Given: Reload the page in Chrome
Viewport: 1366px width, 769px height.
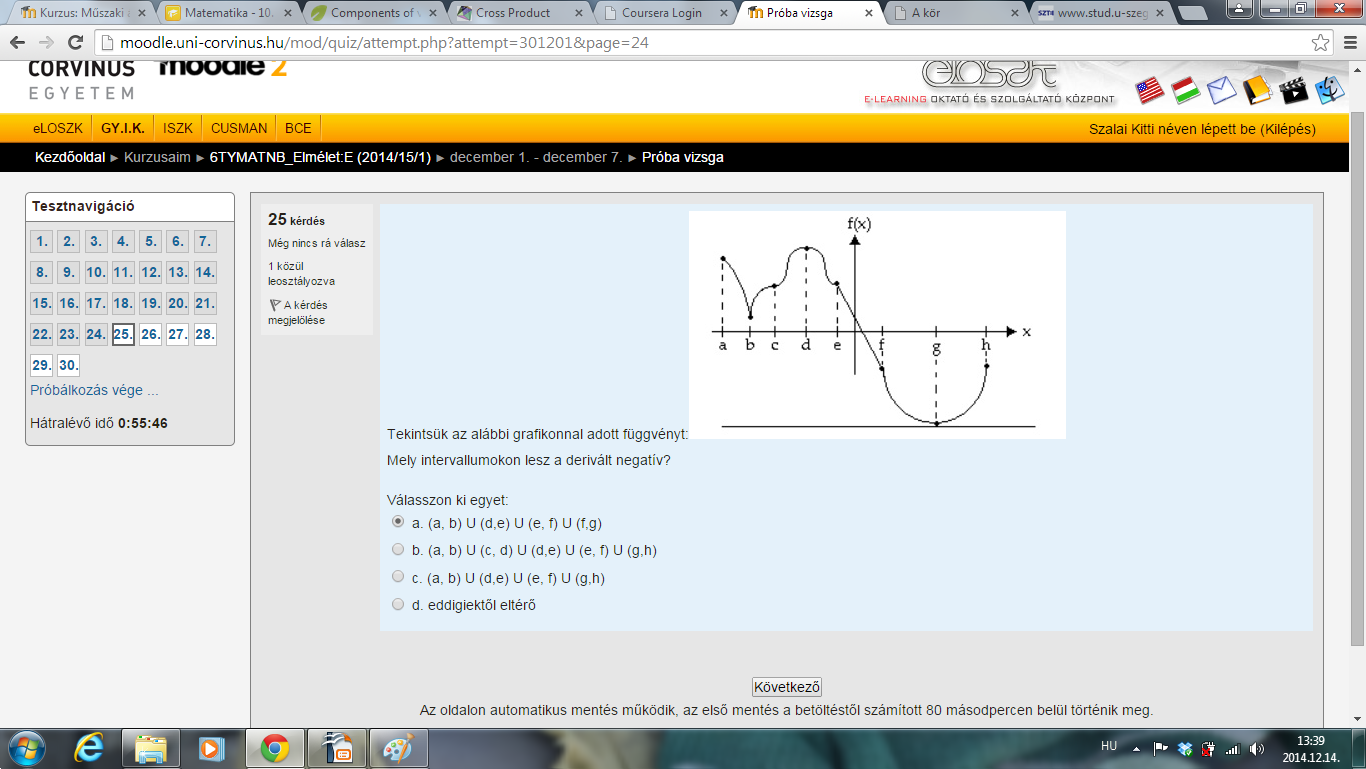Looking at the screenshot, I should (75, 43).
